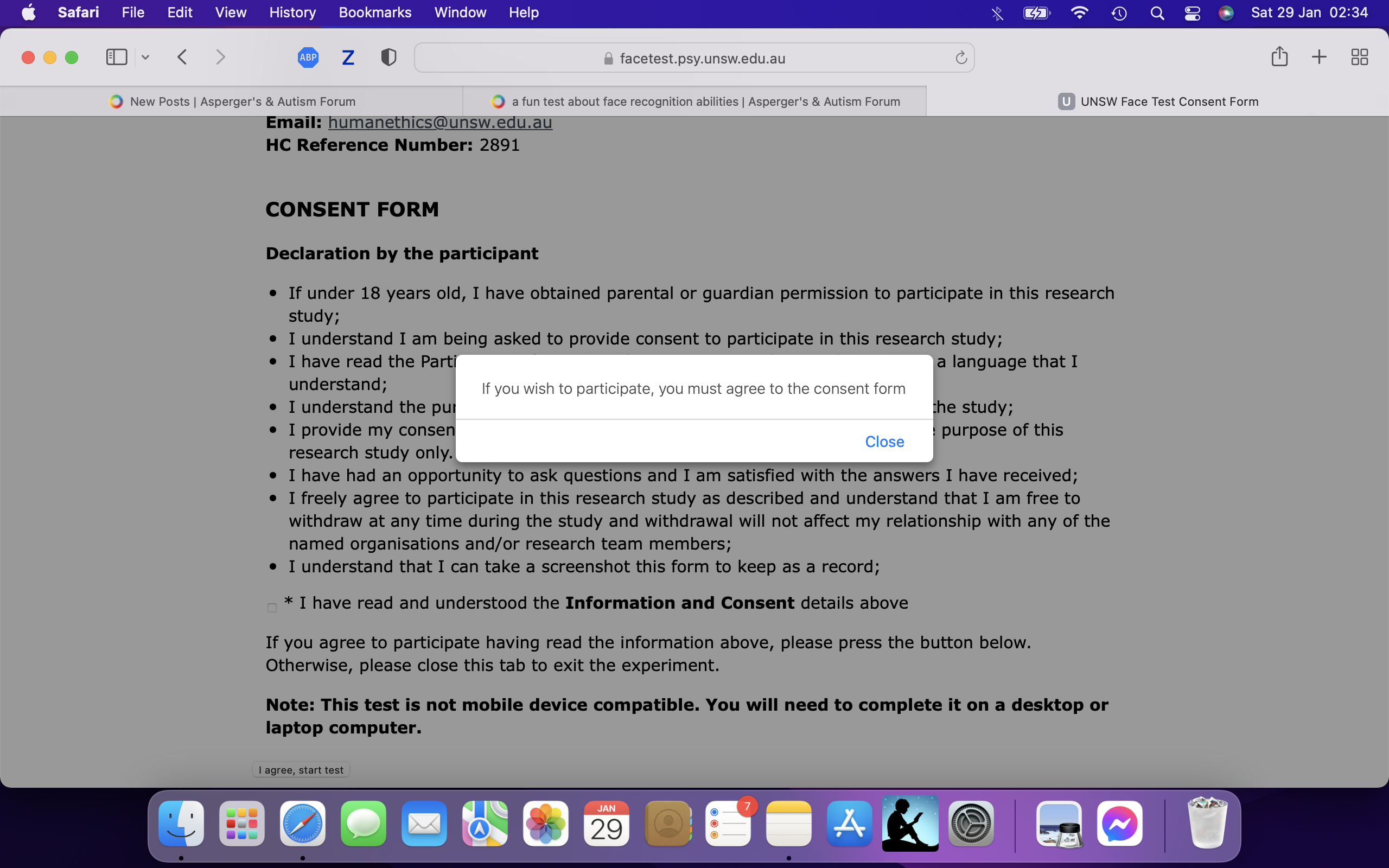Open the humanethics@unsw.edu.au email link

pyautogui.click(x=440, y=122)
